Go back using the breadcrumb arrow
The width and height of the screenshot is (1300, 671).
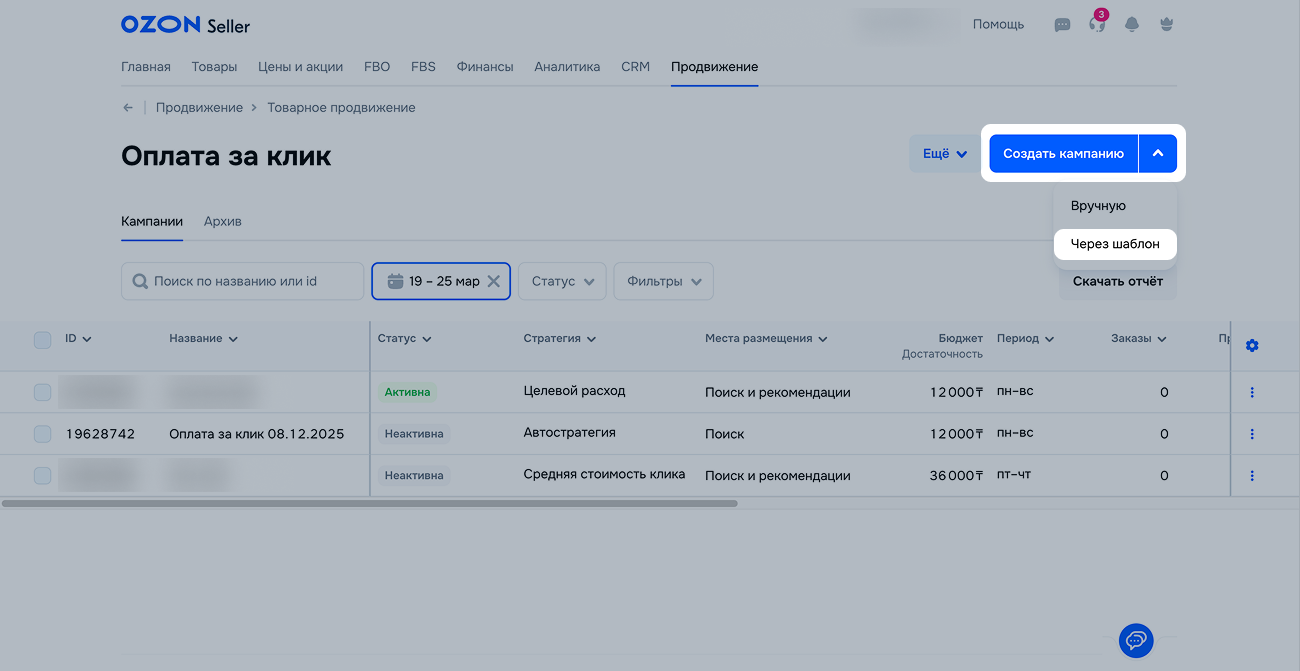tap(128, 108)
